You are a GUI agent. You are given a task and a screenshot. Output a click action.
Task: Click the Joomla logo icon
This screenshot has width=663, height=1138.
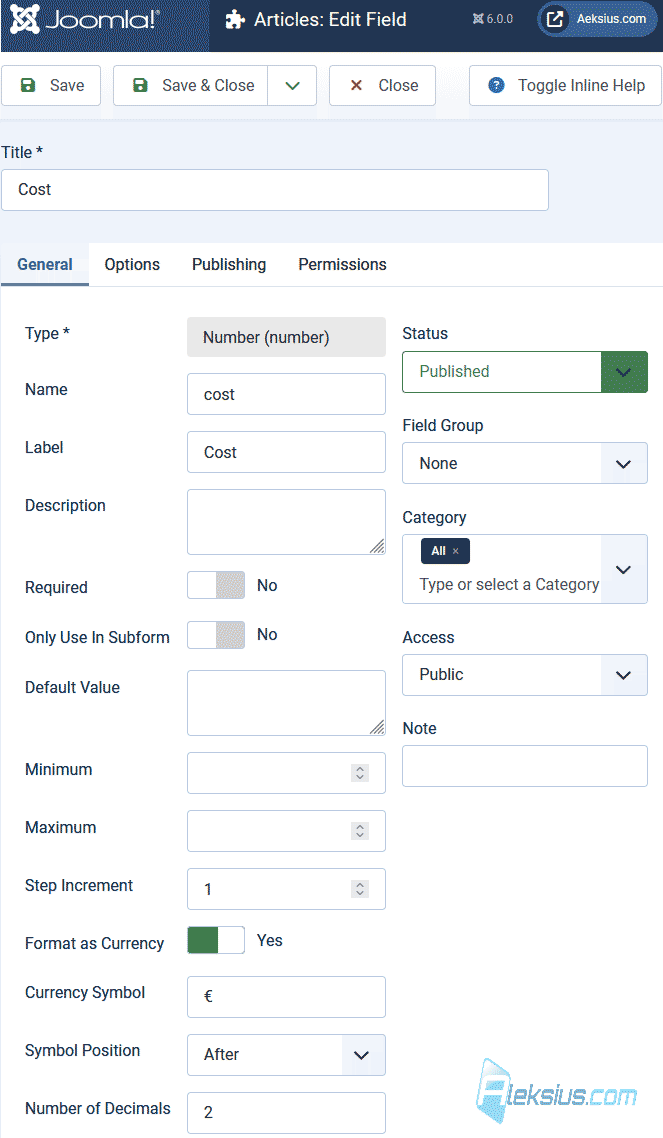pyautogui.click(x=24, y=20)
